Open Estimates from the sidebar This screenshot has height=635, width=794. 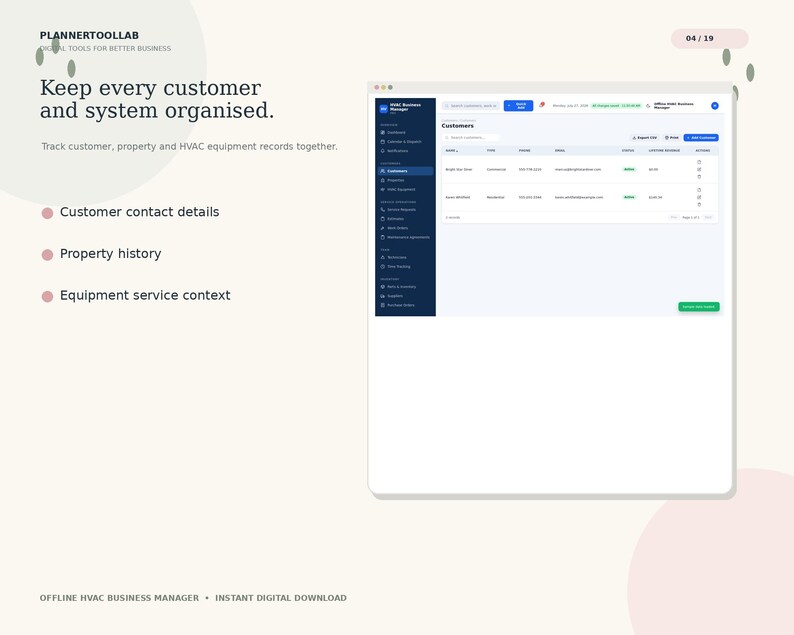(x=405, y=219)
